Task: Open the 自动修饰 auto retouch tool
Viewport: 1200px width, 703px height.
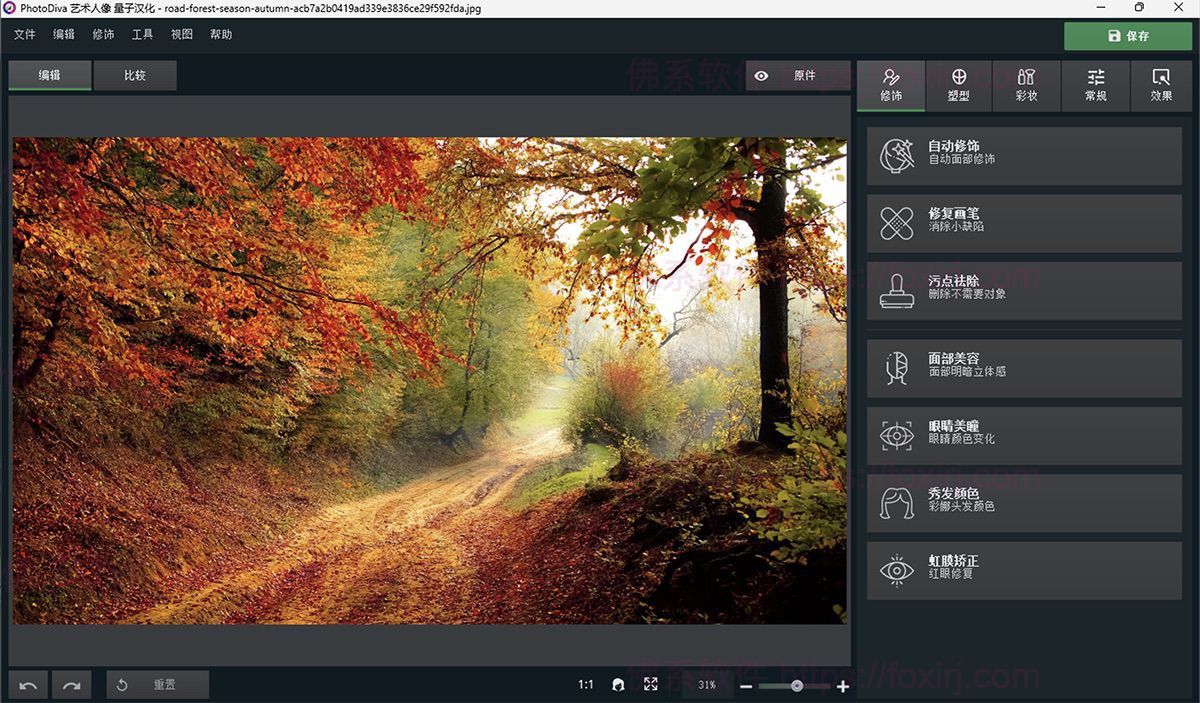Action: (1024, 156)
